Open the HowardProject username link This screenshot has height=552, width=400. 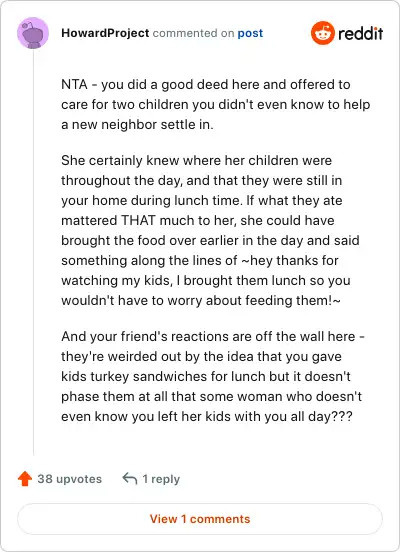coord(105,33)
